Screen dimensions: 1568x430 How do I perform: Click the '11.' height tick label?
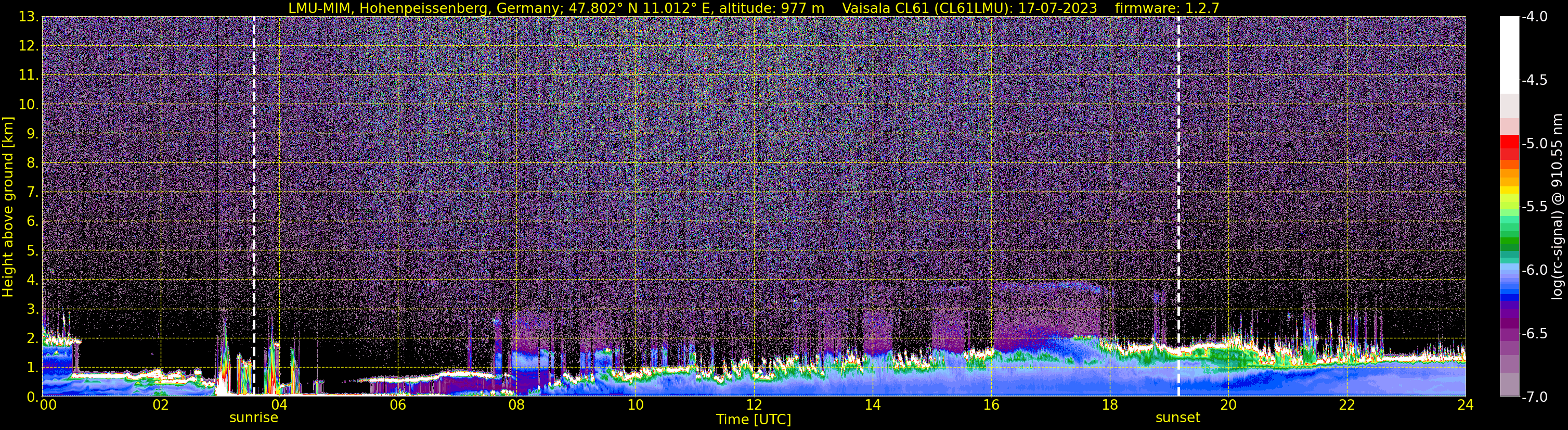pyautogui.click(x=29, y=75)
